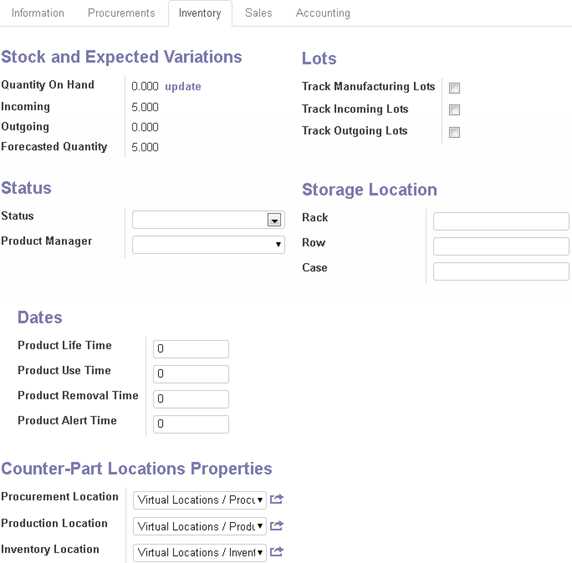Screen dimensions: 572x563
Task: Toggle Track Outgoing Lots checkbox
Action: click(454, 132)
